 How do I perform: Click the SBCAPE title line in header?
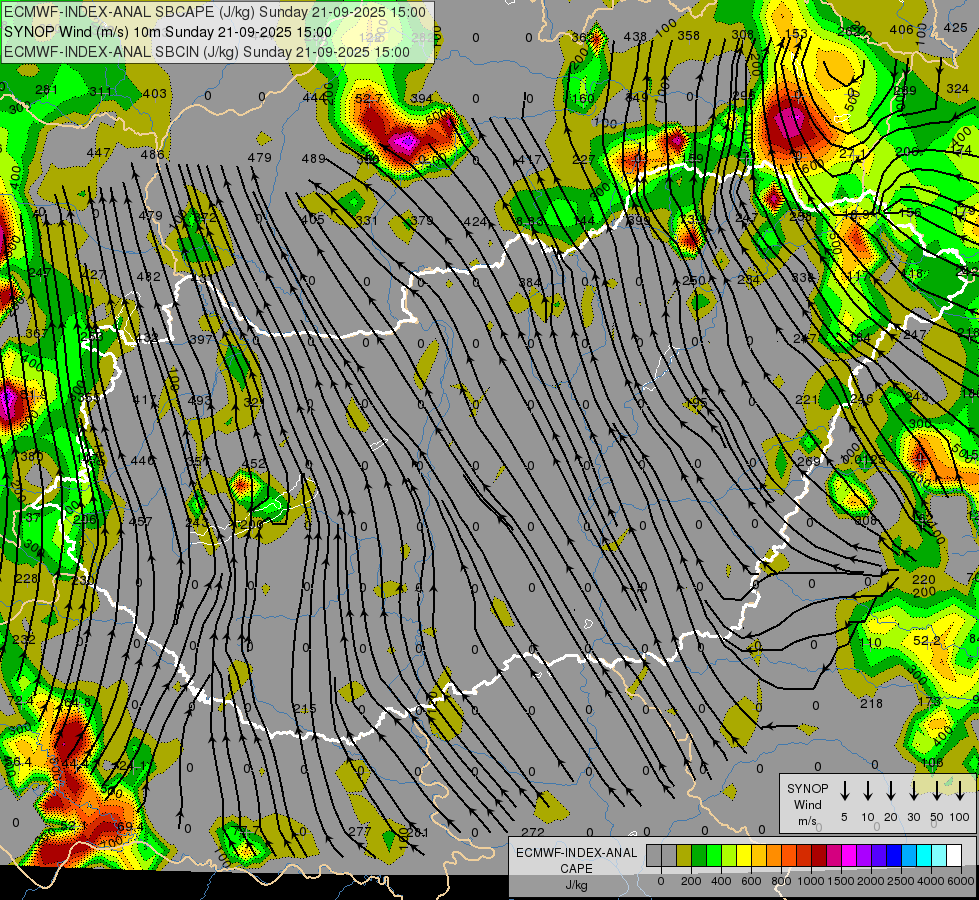(215, 12)
